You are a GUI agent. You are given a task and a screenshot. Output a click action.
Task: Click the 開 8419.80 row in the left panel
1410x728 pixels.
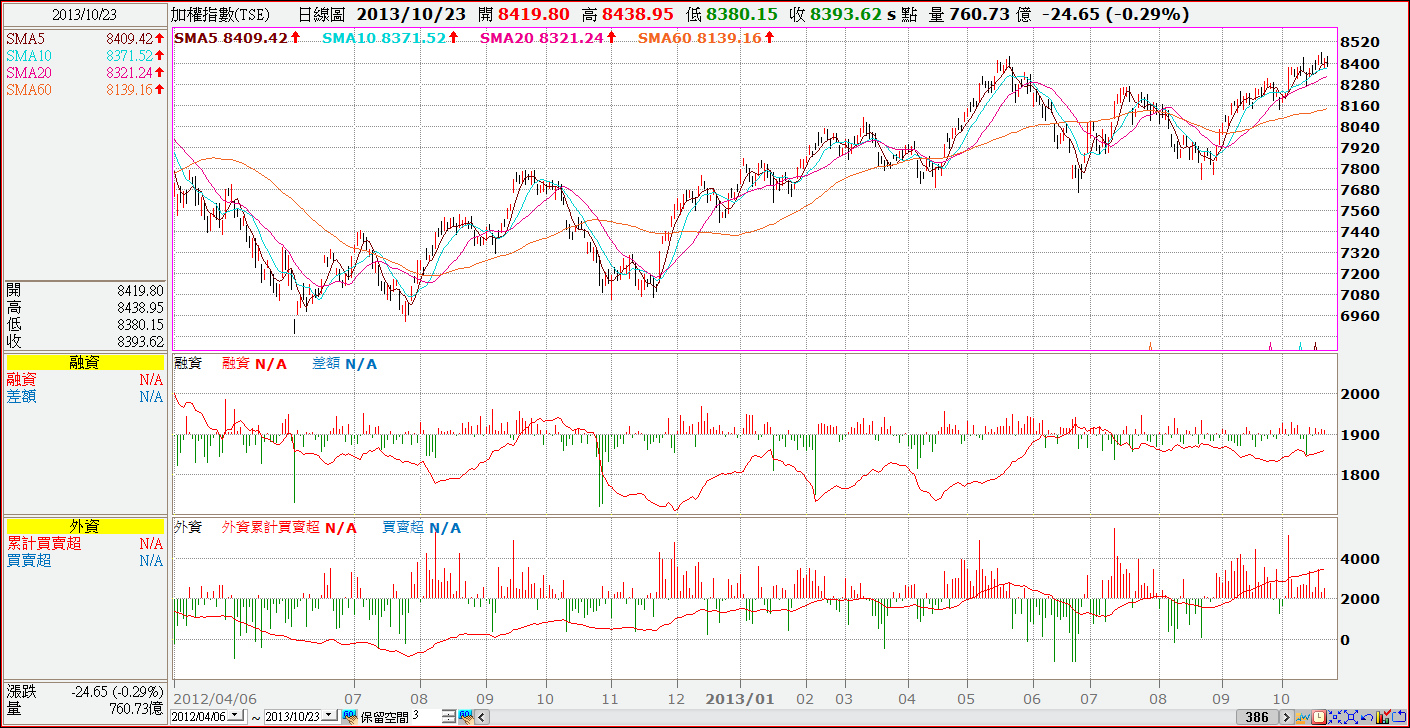84,290
